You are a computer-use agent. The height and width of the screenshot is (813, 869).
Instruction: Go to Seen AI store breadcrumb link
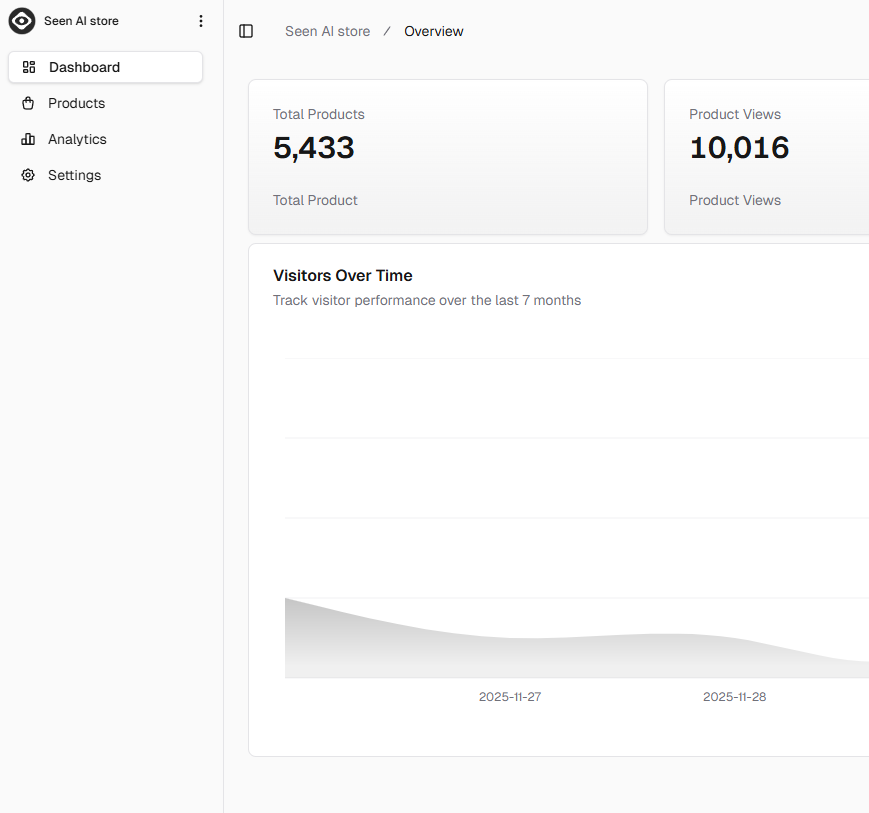327,31
